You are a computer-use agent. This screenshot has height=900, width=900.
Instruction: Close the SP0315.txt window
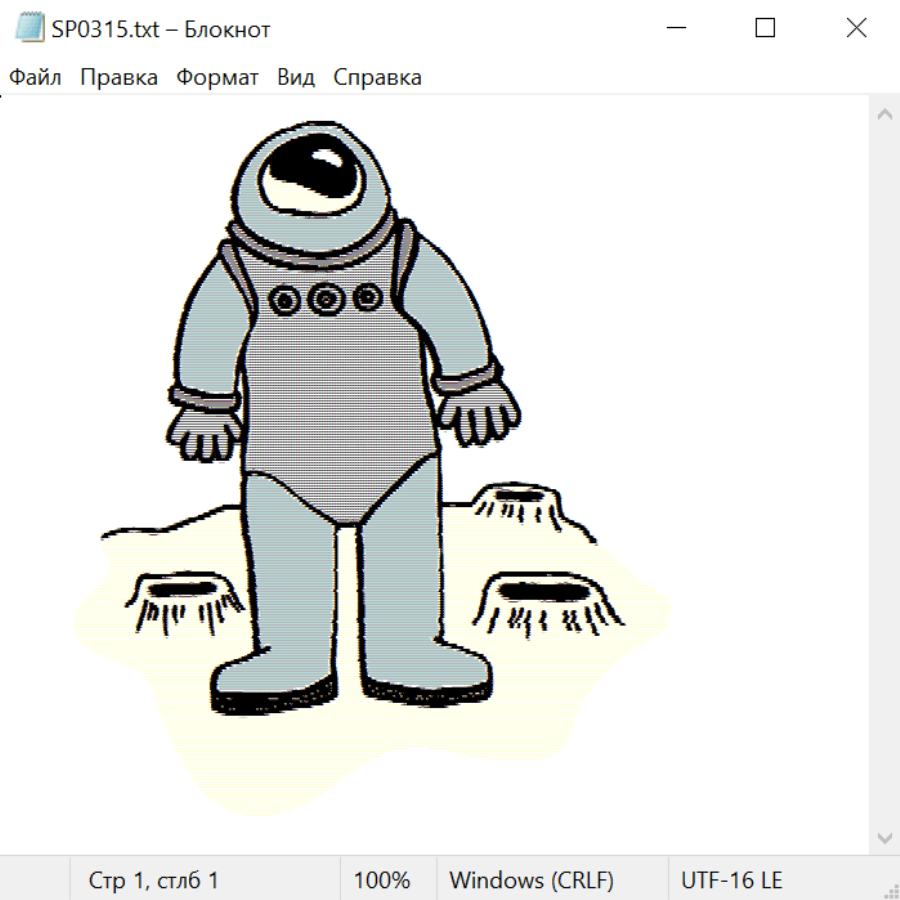[x=856, y=29]
